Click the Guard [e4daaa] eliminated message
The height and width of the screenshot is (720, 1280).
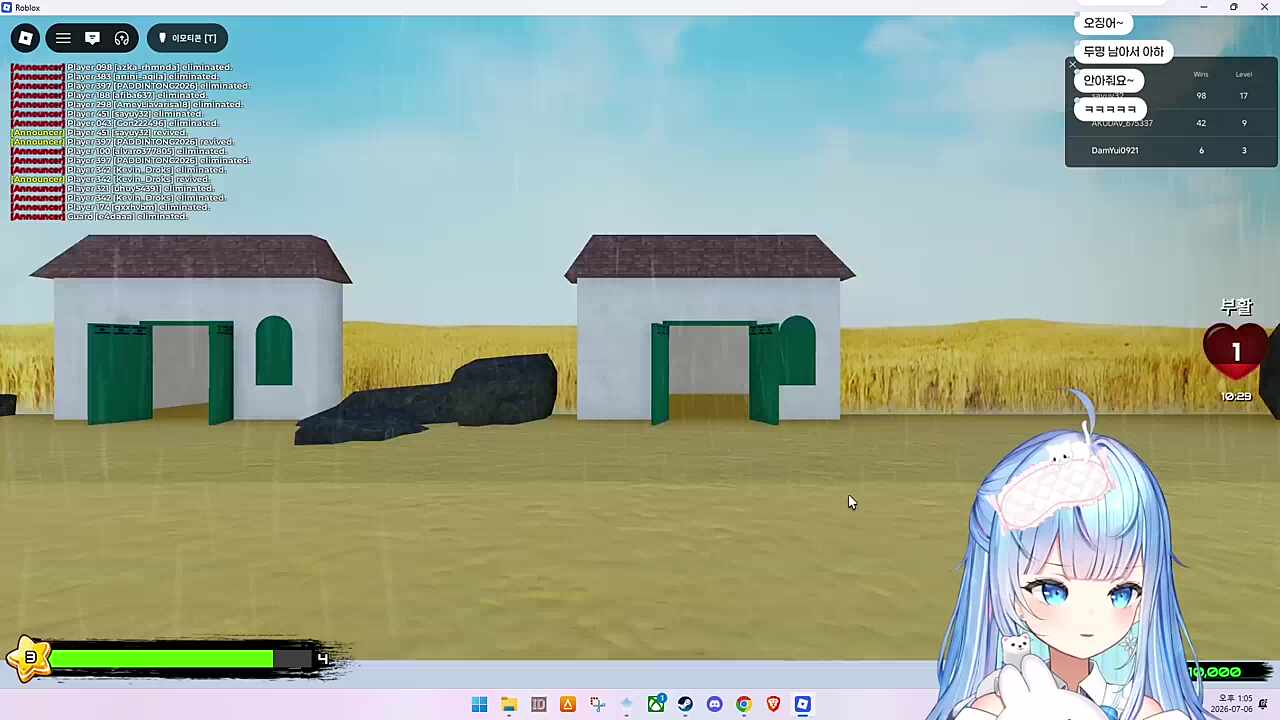pyautogui.click(x=100, y=216)
